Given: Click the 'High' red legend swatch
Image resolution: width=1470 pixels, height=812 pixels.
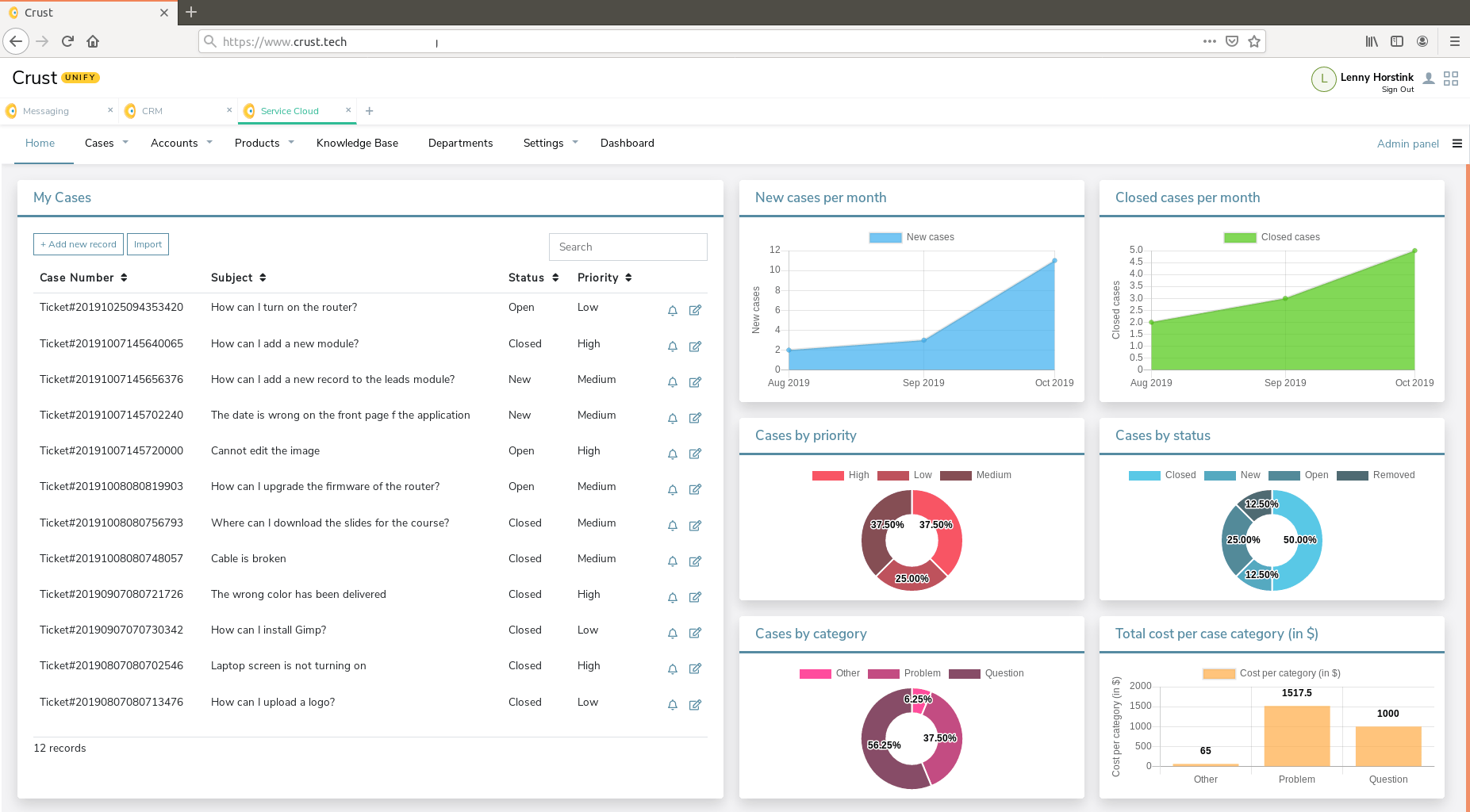Looking at the screenshot, I should 827,475.
